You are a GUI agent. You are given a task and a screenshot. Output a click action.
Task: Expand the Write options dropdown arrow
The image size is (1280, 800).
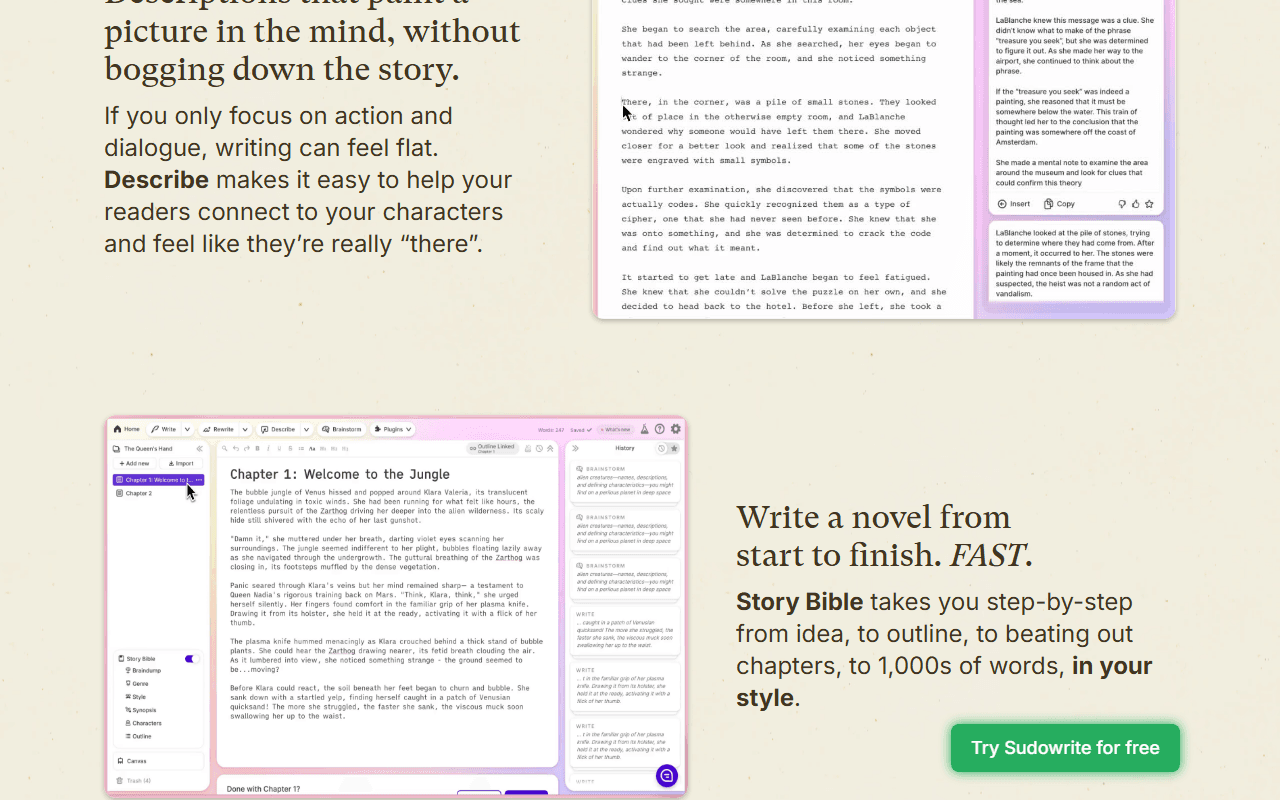tap(187, 429)
